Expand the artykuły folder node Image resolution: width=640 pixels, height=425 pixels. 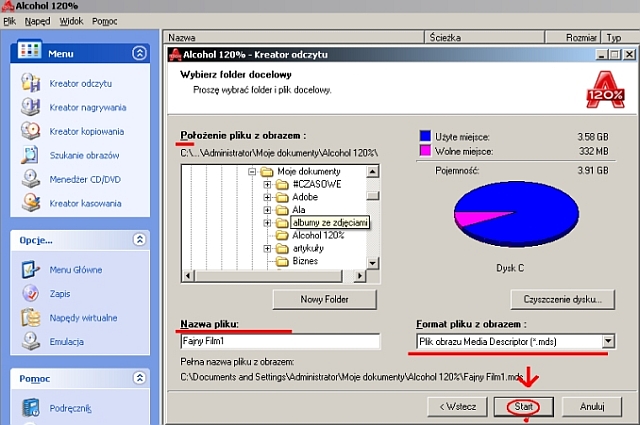(x=267, y=248)
